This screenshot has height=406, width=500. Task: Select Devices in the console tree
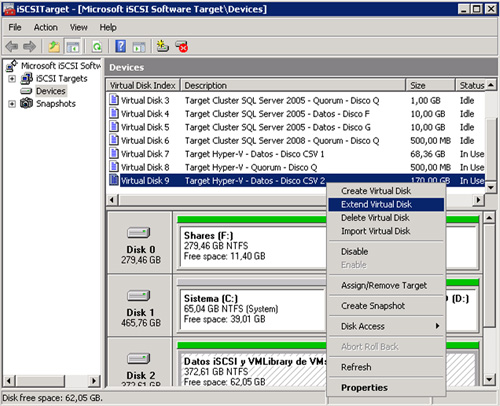51,91
